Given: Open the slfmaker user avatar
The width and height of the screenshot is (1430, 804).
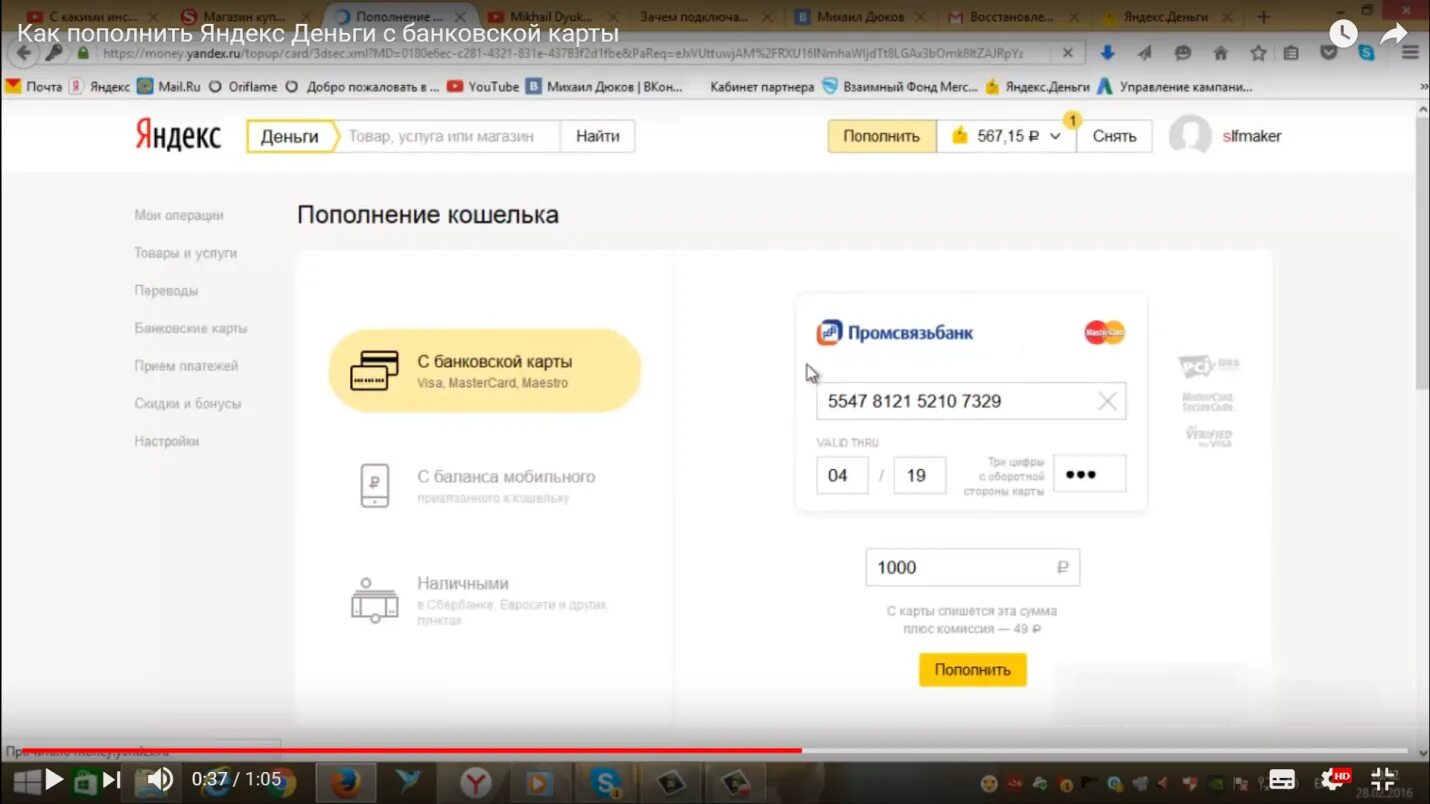Looking at the screenshot, I should (1190, 135).
